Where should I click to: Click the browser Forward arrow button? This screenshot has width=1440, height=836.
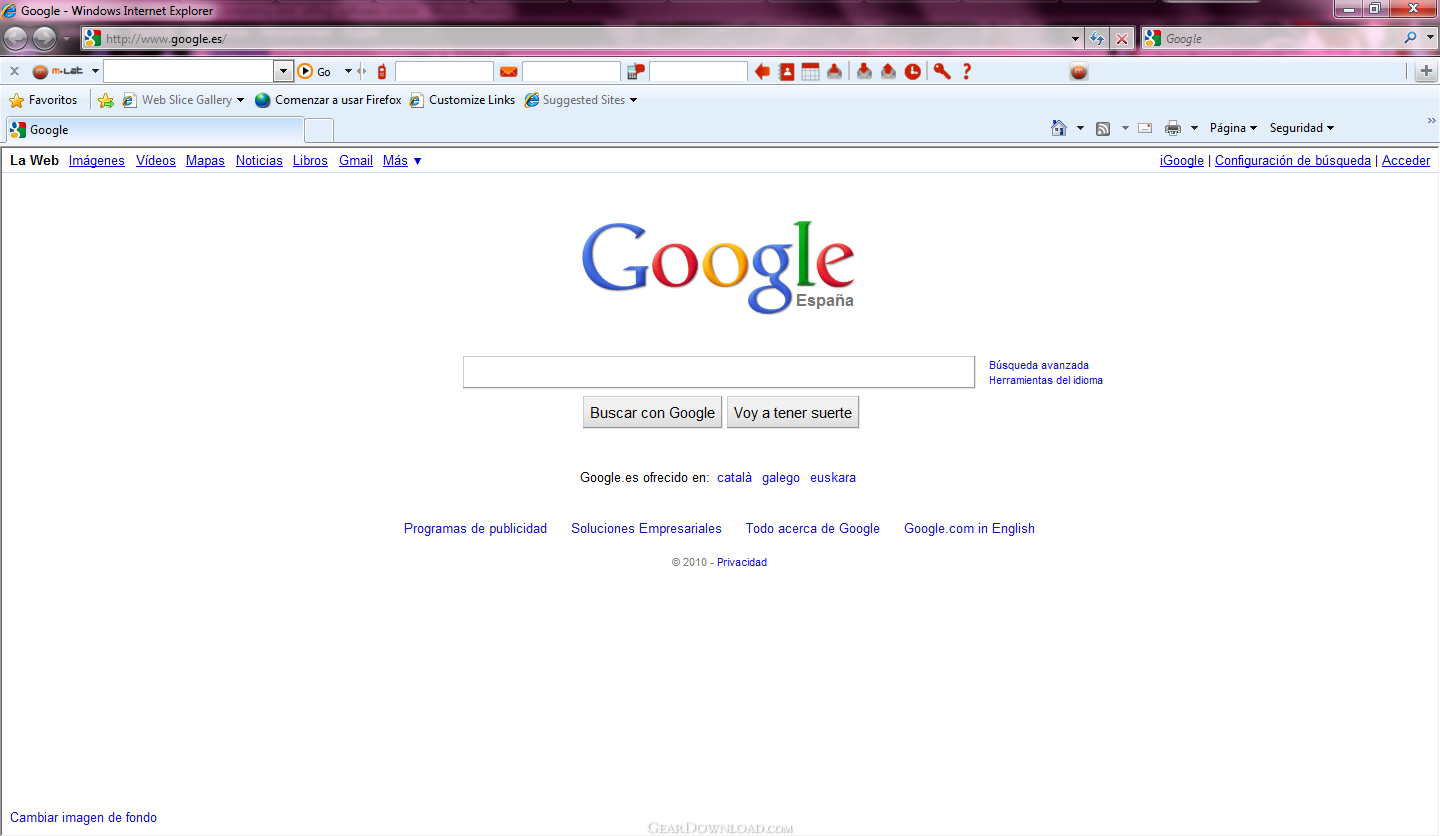pyautogui.click(x=44, y=39)
